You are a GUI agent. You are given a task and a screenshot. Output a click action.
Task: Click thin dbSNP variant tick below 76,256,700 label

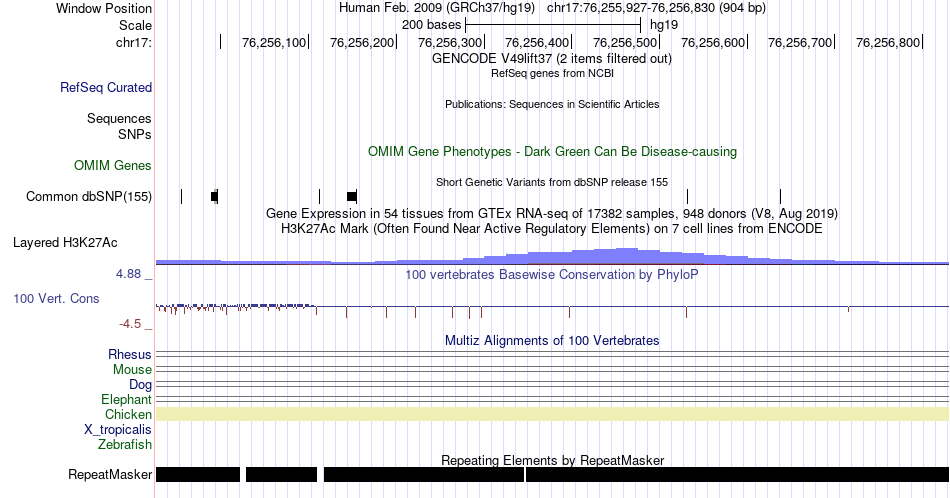coord(780,196)
